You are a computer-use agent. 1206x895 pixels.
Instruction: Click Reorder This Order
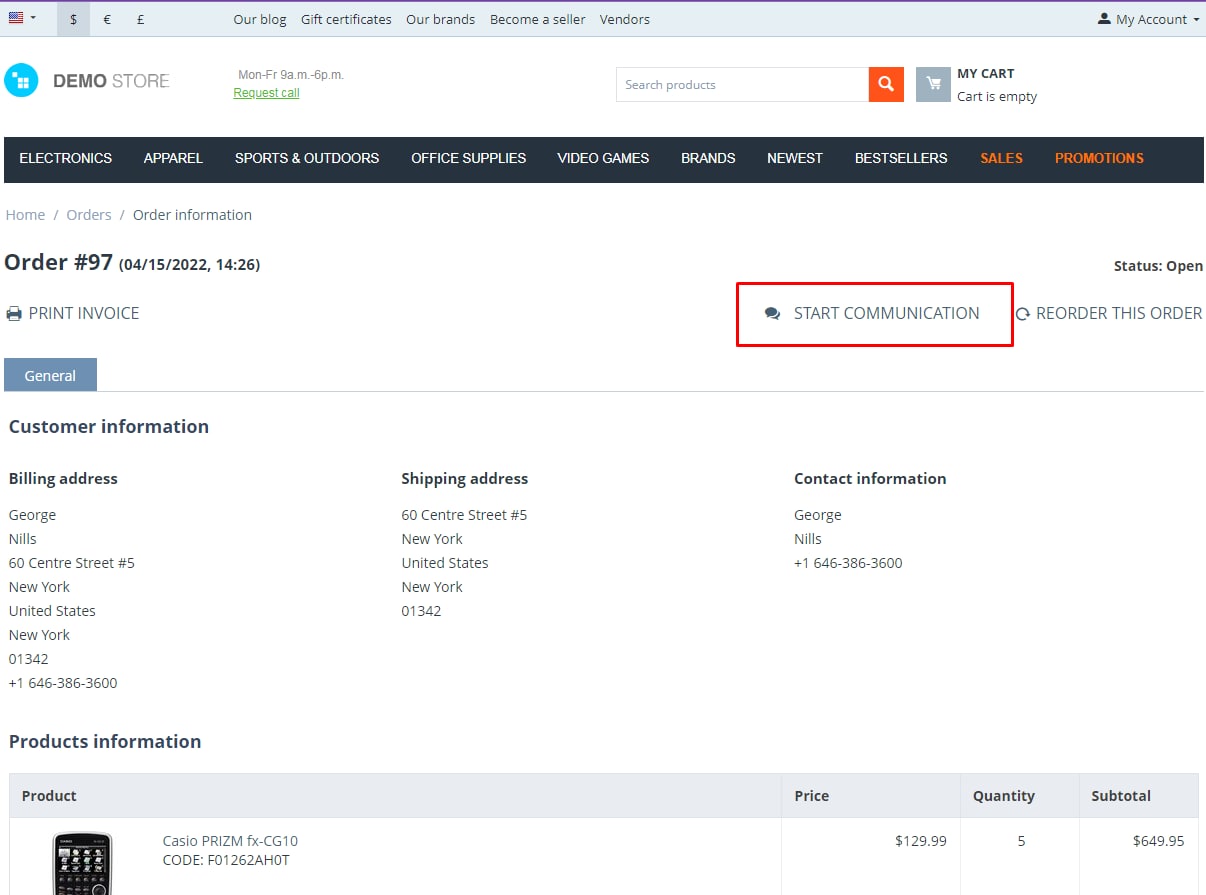pyautogui.click(x=1109, y=314)
